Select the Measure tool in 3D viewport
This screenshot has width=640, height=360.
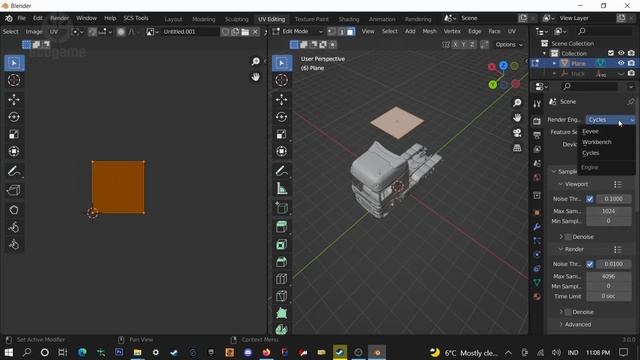[281, 189]
